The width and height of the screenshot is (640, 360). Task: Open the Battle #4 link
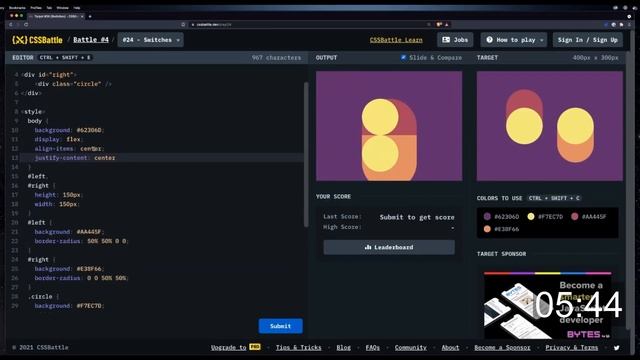coord(91,40)
